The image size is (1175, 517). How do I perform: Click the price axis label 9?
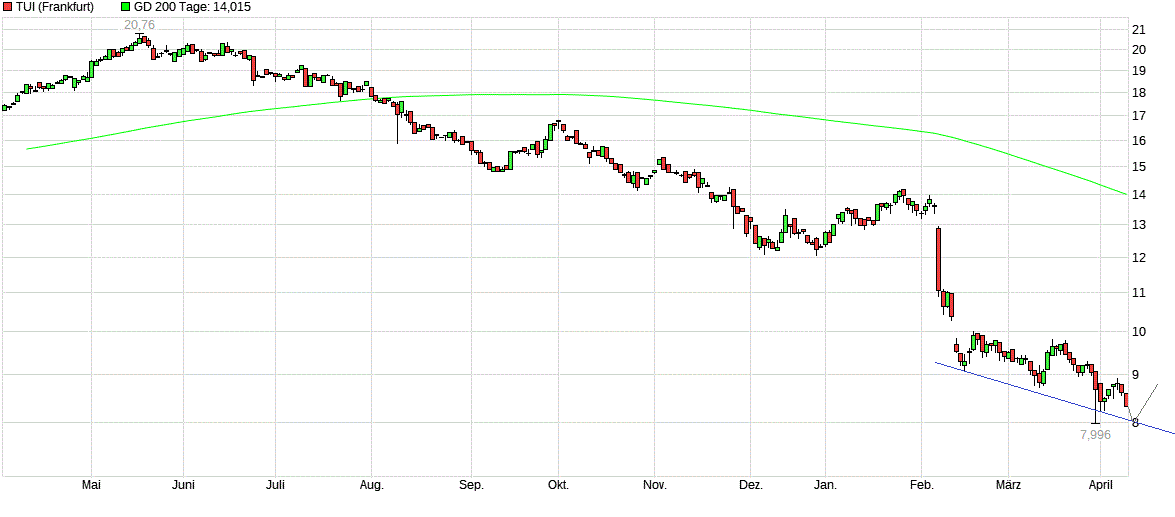coord(1135,375)
